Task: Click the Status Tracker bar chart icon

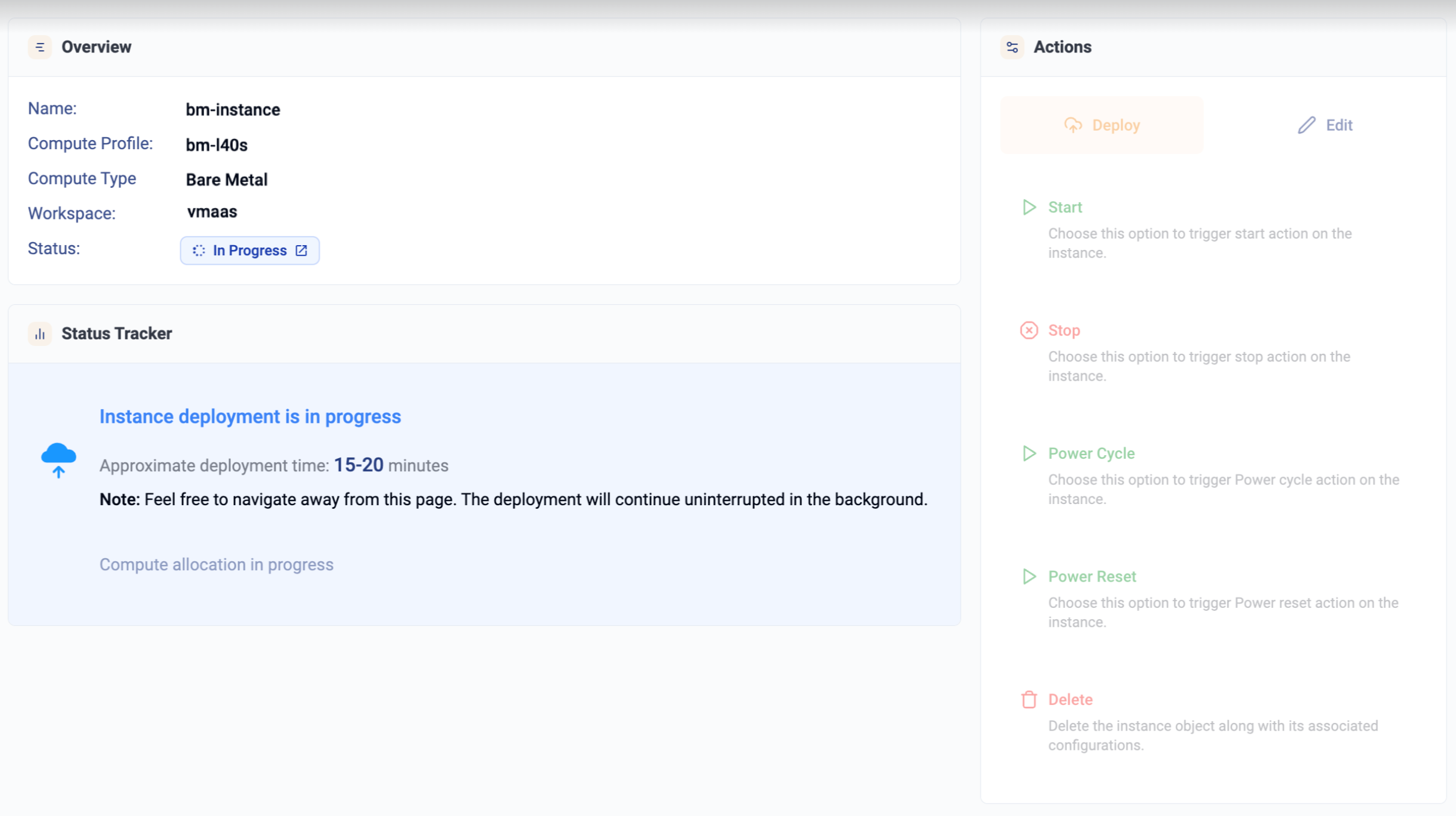Action: click(x=39, y=334)
